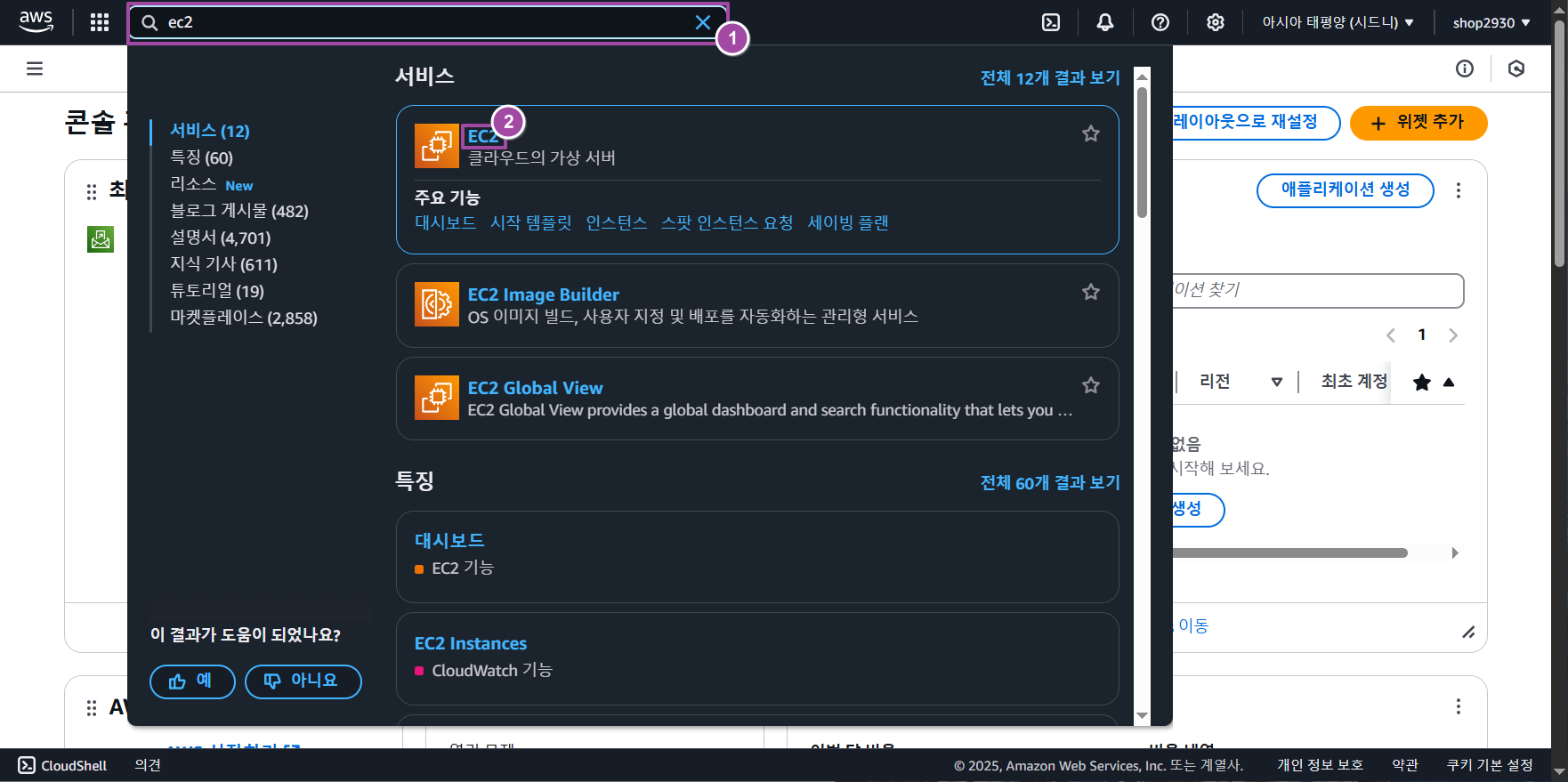Open the EC2 service link
Viewport: 1568px width, 782px height.
click(x=483, y=136)
